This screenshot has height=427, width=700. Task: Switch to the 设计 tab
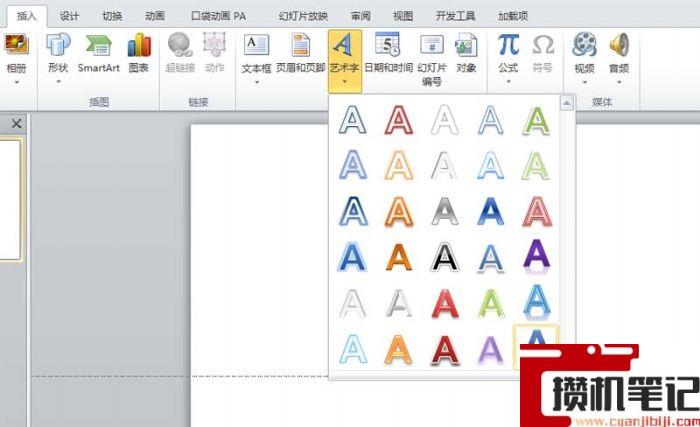[69, 16]
